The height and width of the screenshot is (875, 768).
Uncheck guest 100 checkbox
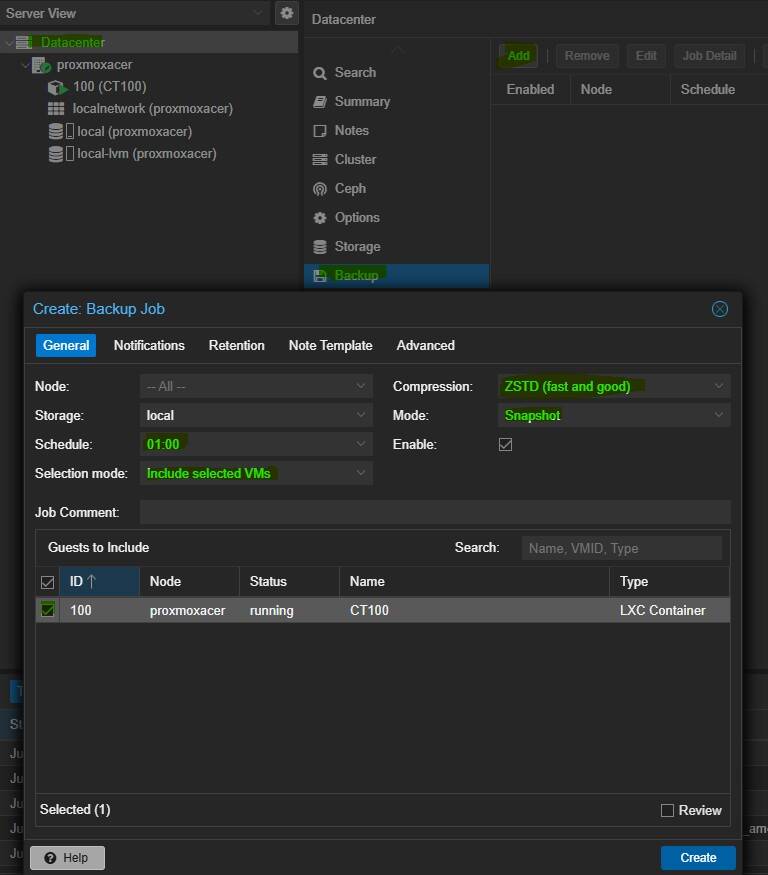click(x=48, y=609)
